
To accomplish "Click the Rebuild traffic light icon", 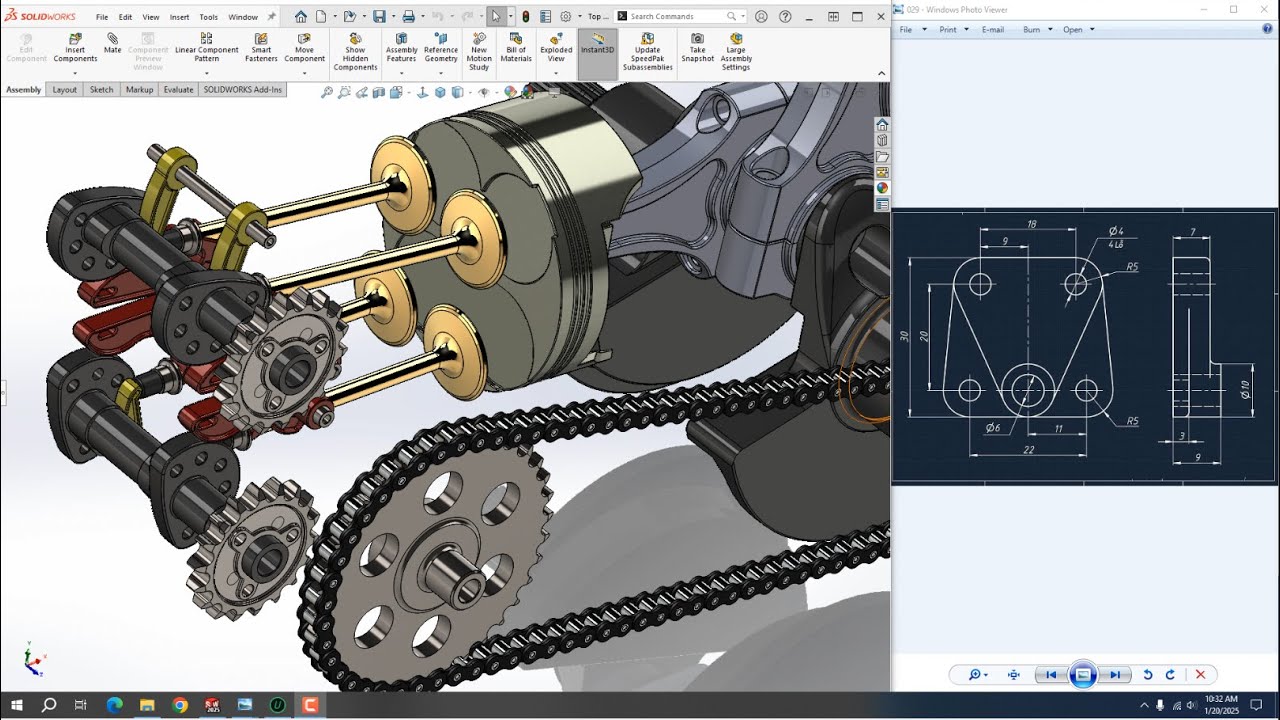I will pyautogui.click(x=526, y=16).
